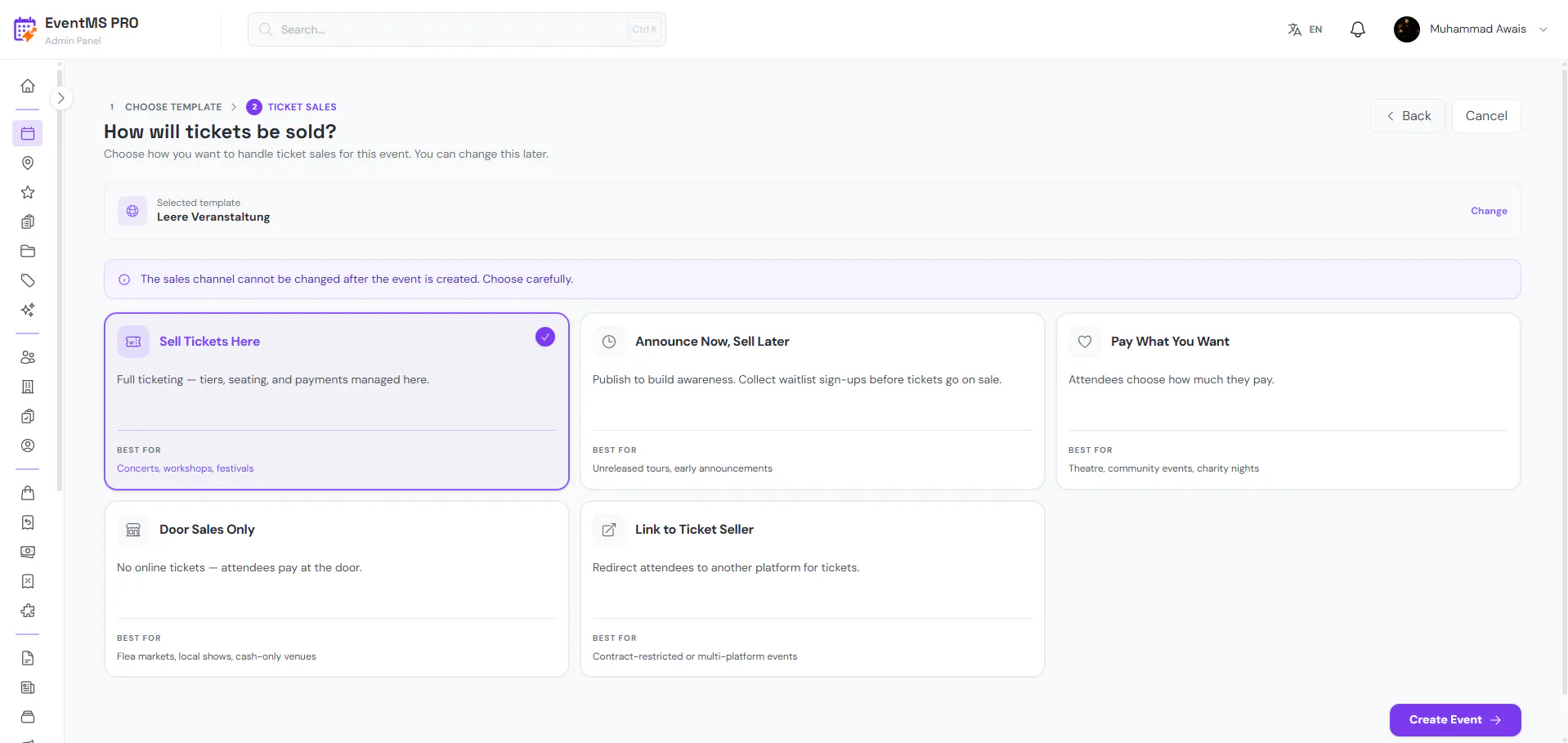The image size is (1568, 743).
Task: Open the Muhammad Awais account dropdown chevron
Action: click(1543, 29)
